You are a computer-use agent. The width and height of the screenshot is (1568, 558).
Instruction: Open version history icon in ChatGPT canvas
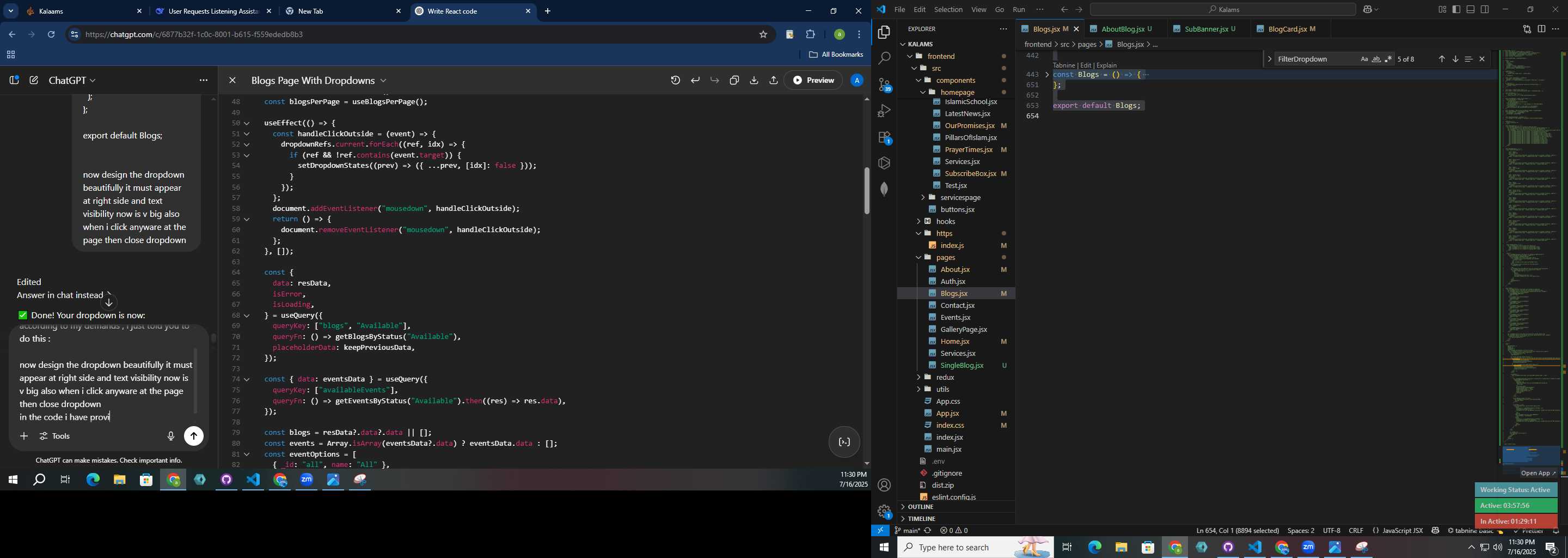tap(675, 81)
